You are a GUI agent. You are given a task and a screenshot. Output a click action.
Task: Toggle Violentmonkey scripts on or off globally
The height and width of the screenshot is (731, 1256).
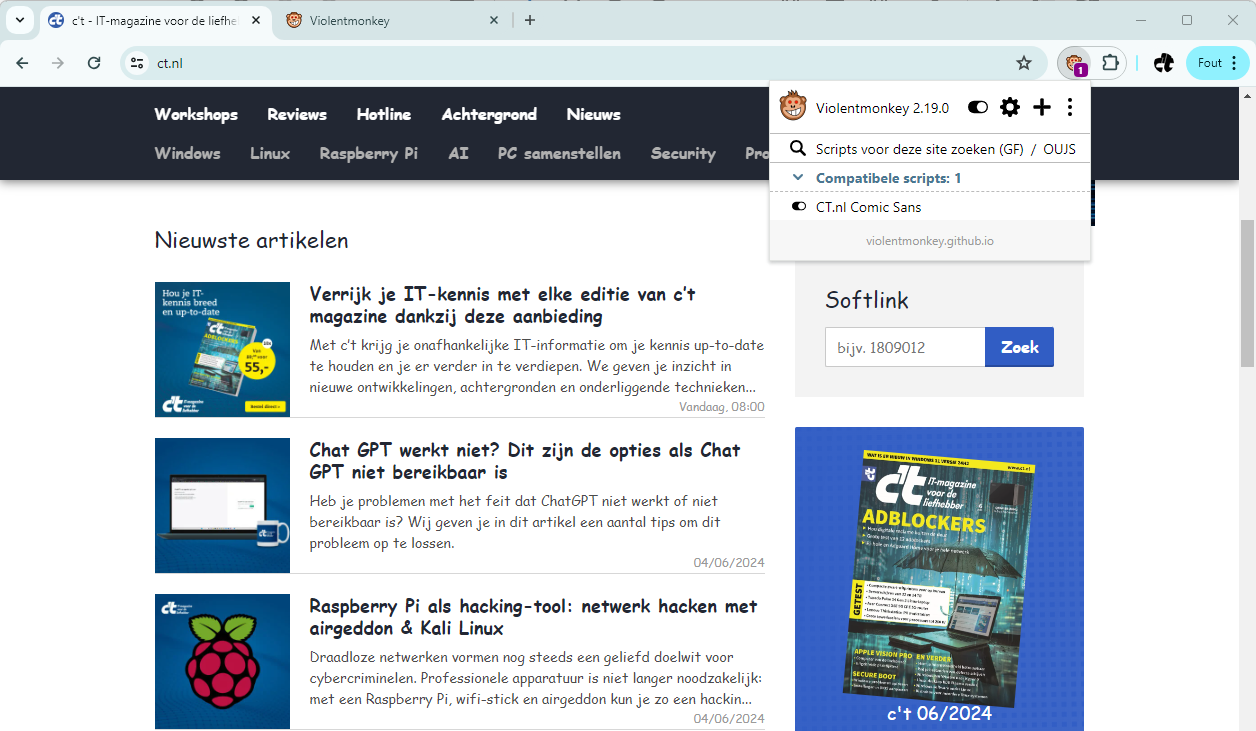click(978, 107)
